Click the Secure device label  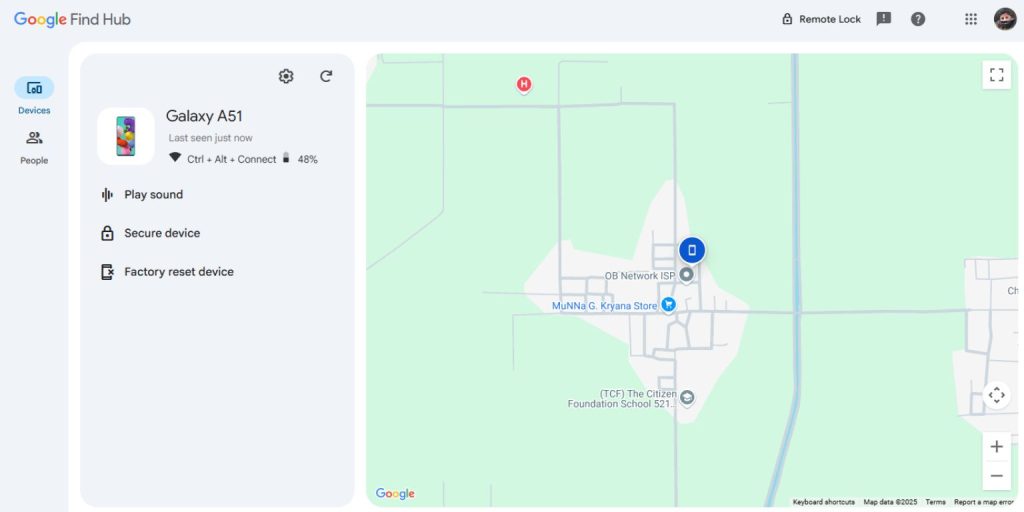pyautogui.click(x=162, y=233)
